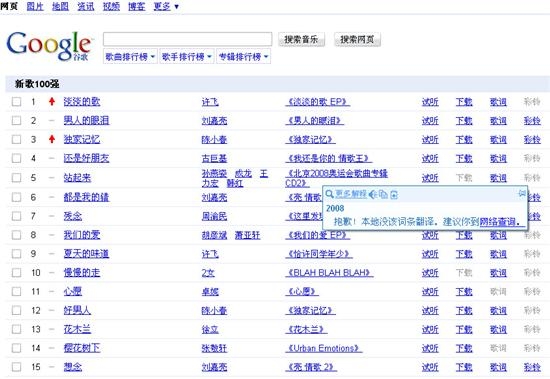This screenshot has width=550, height=379.
Task: Copy the word using the popup copy icon
Action: tap(383, 194)
